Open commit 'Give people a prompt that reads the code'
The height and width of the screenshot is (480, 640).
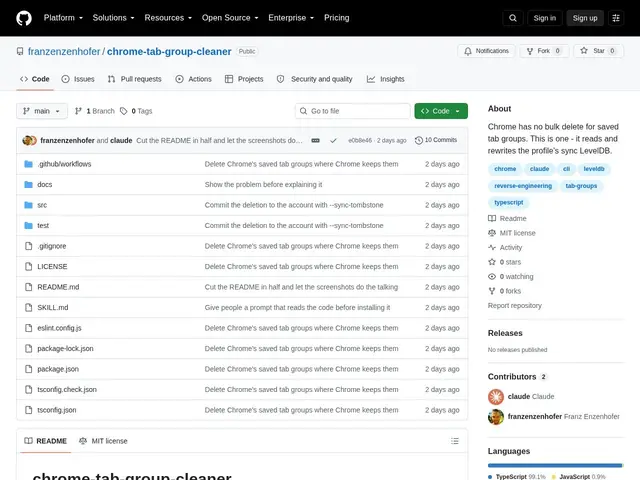pos(297,307)
